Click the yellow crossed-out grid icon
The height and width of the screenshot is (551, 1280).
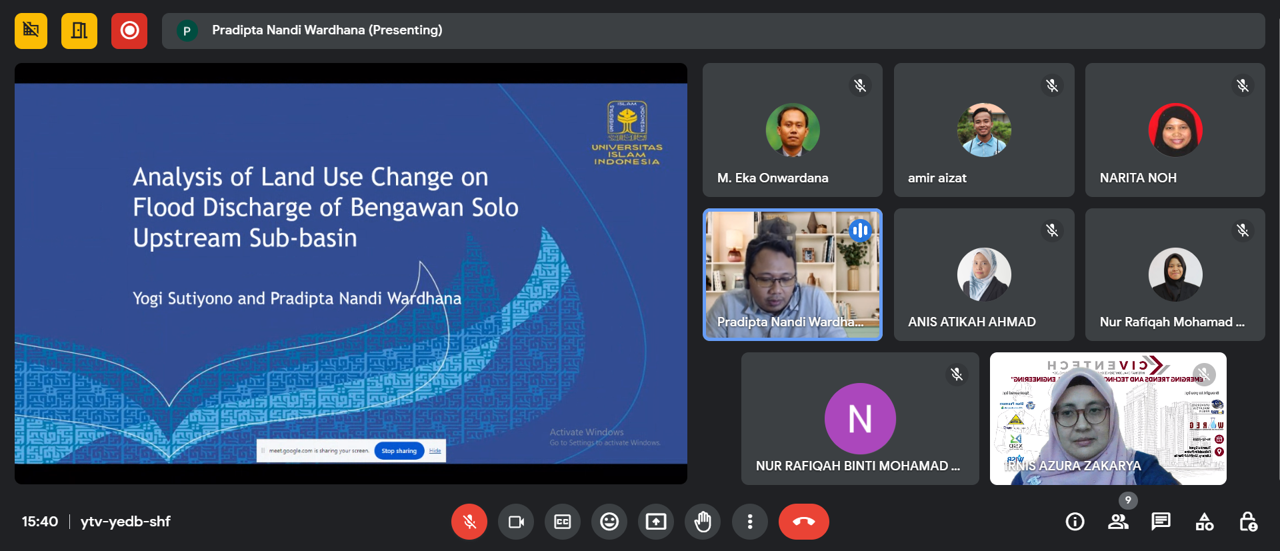[x=31, y=31]
